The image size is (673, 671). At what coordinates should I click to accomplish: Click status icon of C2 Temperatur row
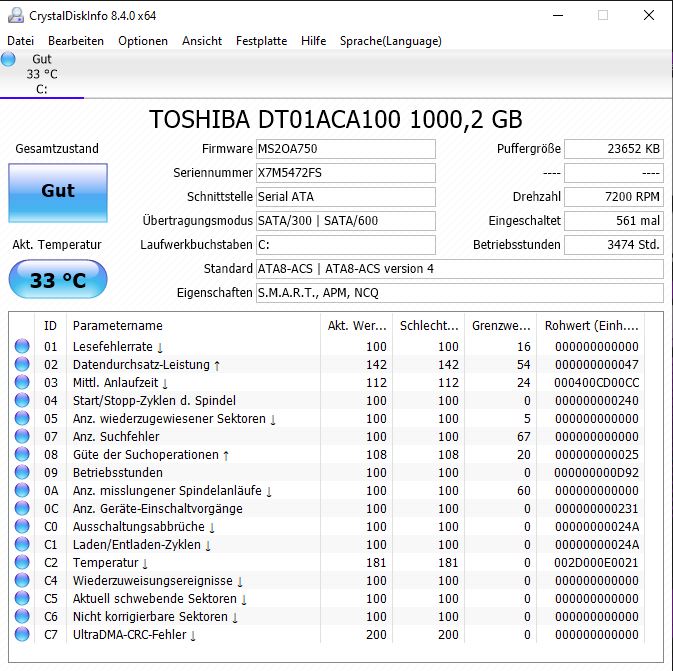pyautogui.click(x=22, y=562)
